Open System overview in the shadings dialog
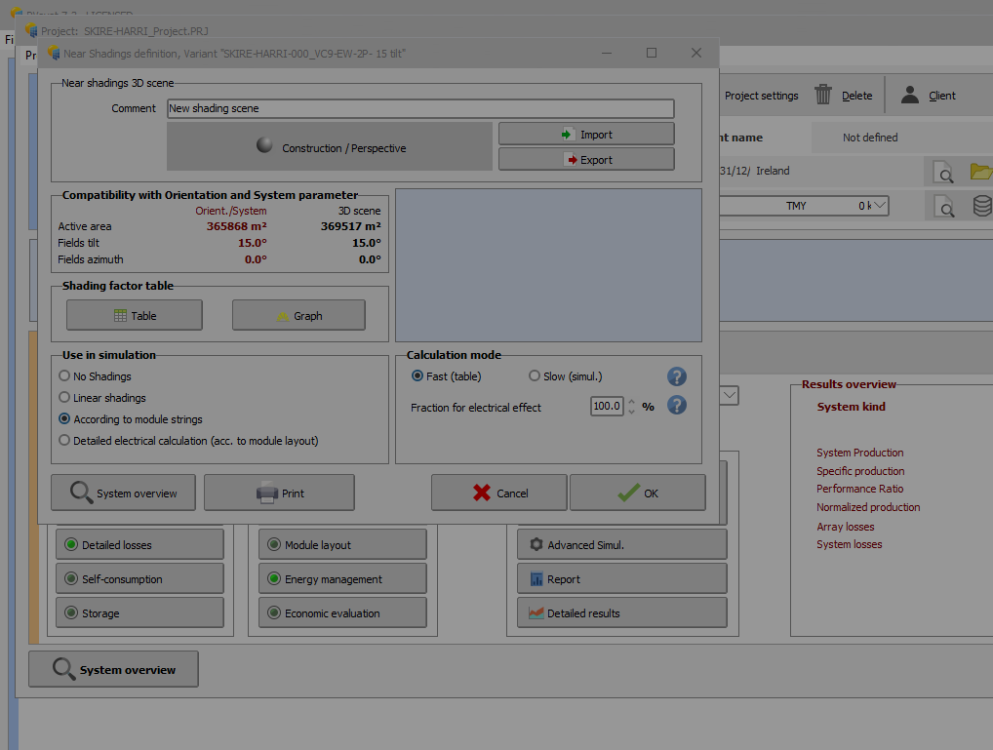 click(123, 493)
